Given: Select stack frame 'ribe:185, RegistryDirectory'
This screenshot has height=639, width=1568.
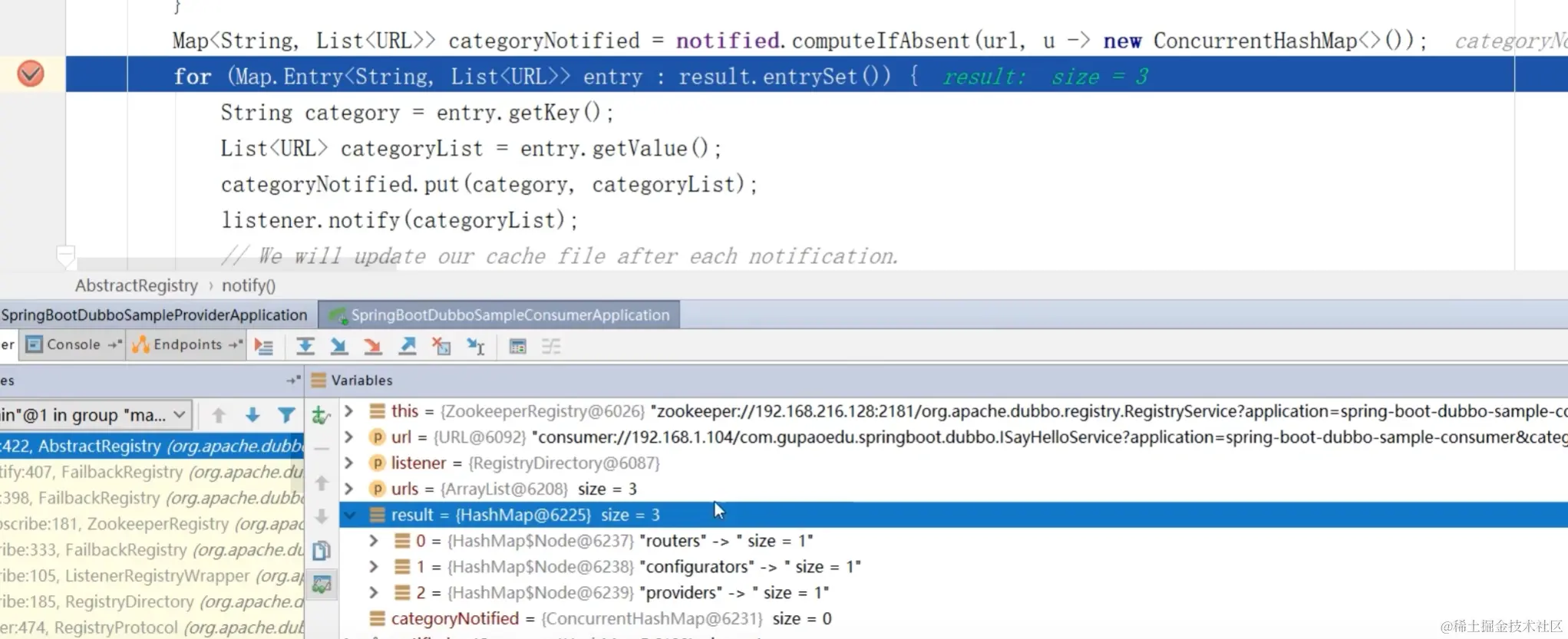Looking at the screenshot, I should 152,602.
